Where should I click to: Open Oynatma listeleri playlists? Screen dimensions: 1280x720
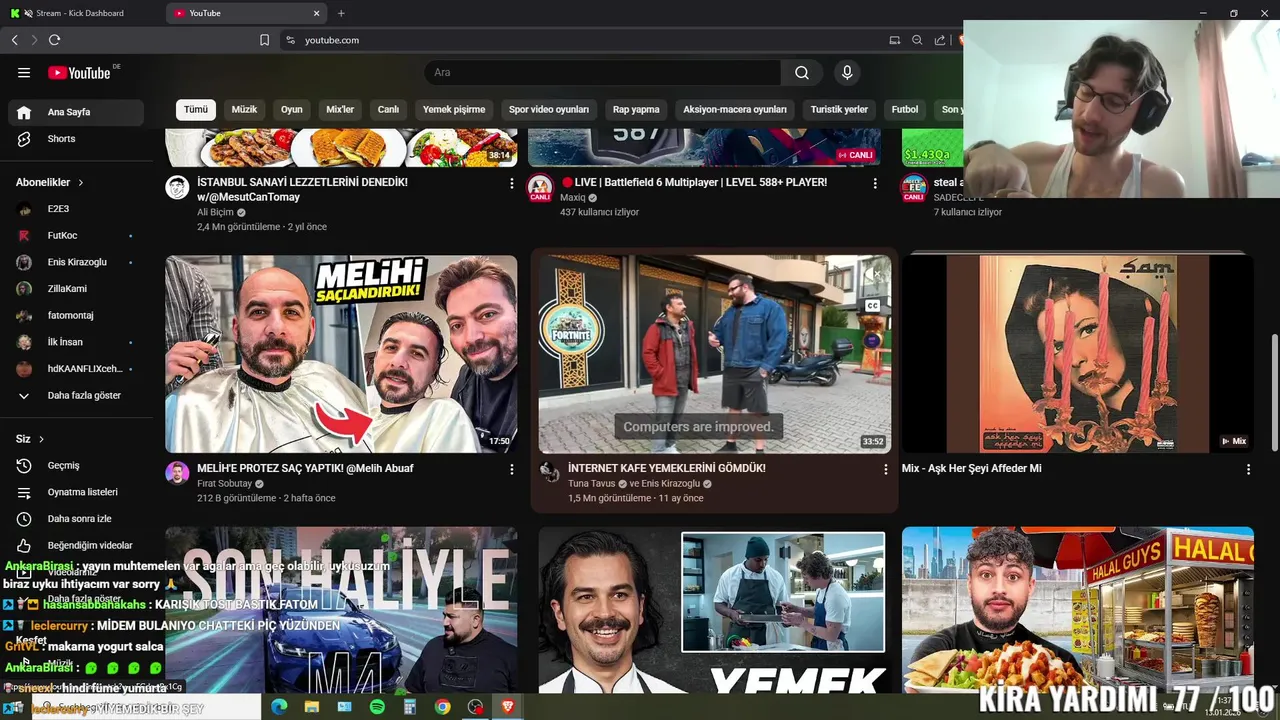[x=76, y=492]
